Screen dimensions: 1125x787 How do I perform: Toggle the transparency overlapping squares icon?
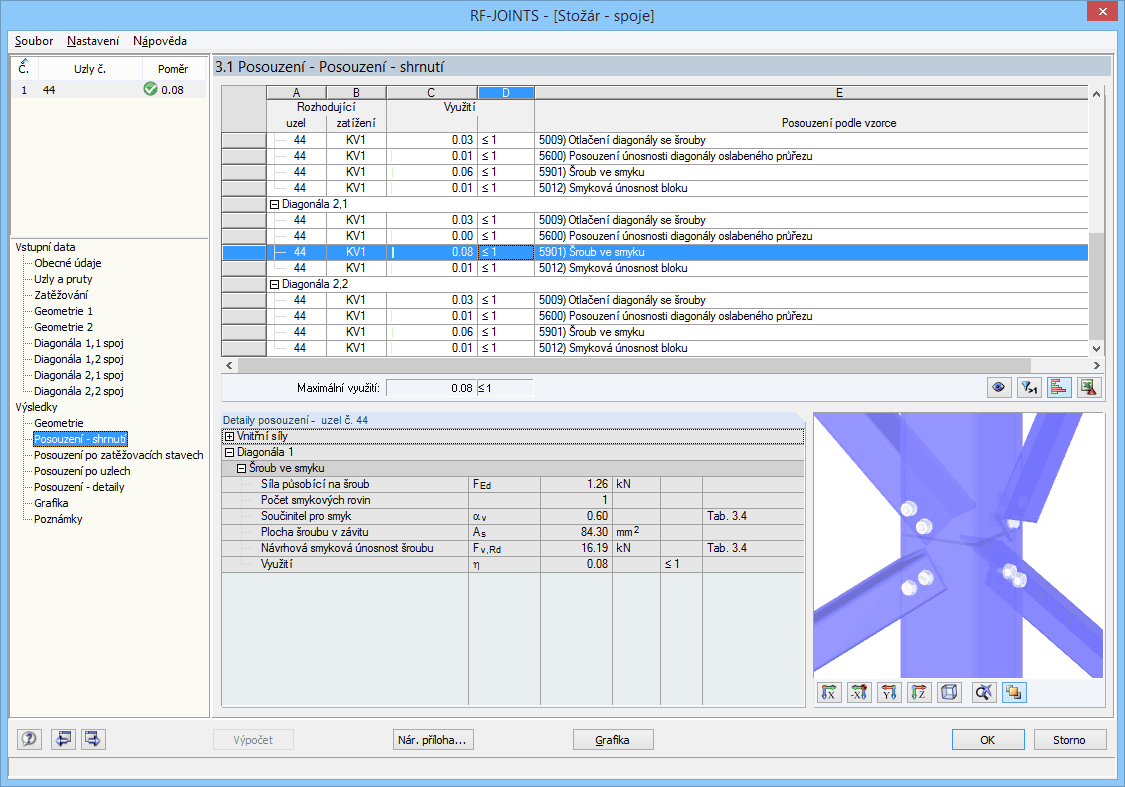click(x=1014, y=692)
